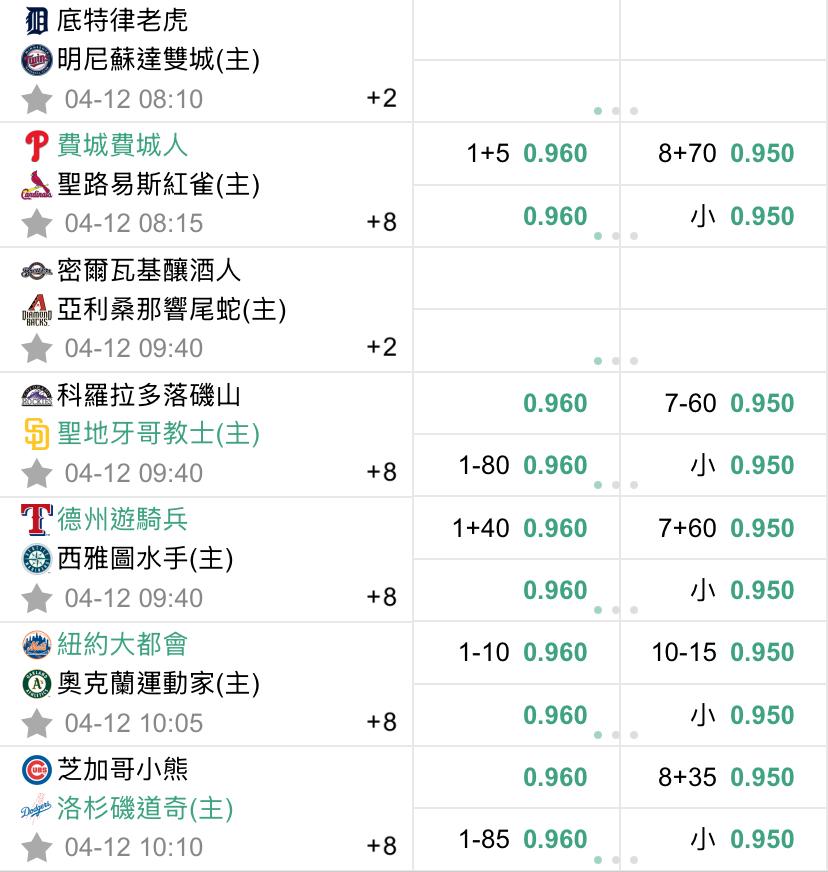Click the Los Angeles Dodgers logo

click(x=37, y=809)
